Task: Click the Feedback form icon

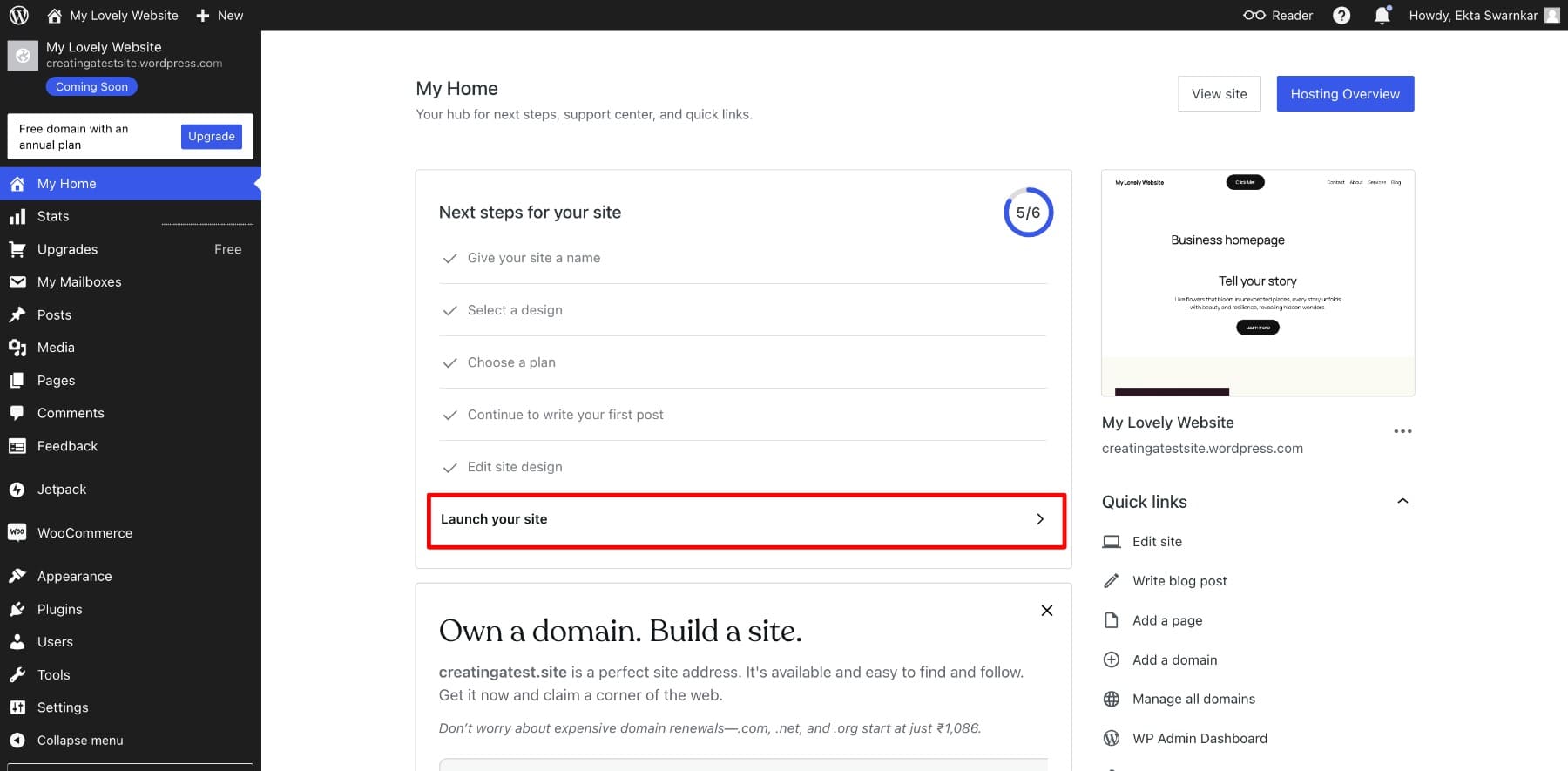Action: [x=17, y=446]
